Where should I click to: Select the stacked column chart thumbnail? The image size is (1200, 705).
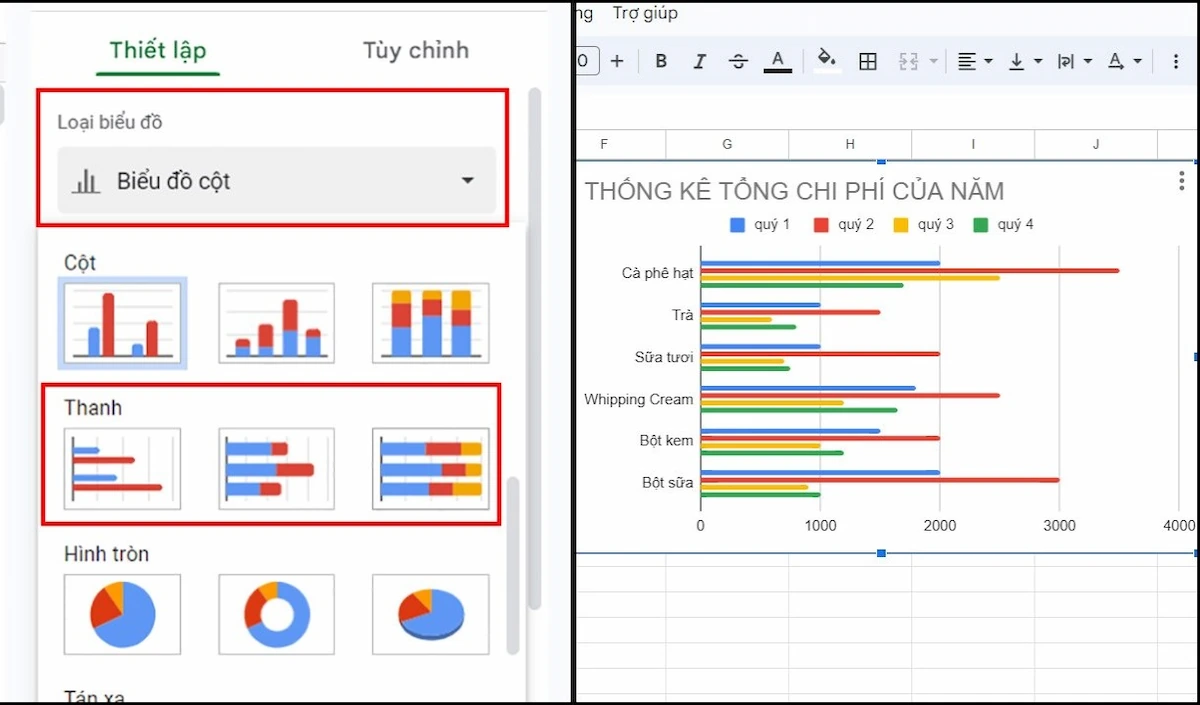pyautogui.click(x=277, y=323)
